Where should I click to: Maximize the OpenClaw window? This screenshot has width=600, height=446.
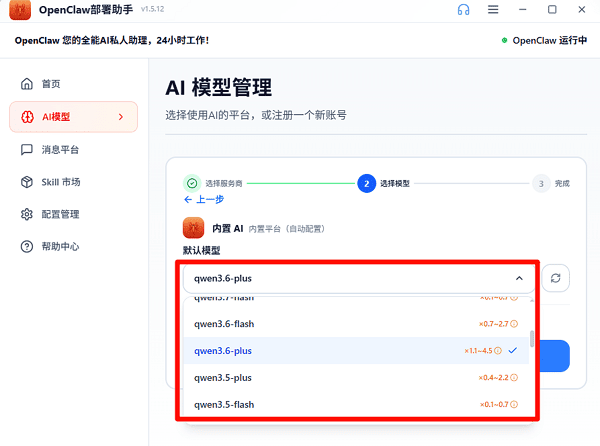click(552, 10)
